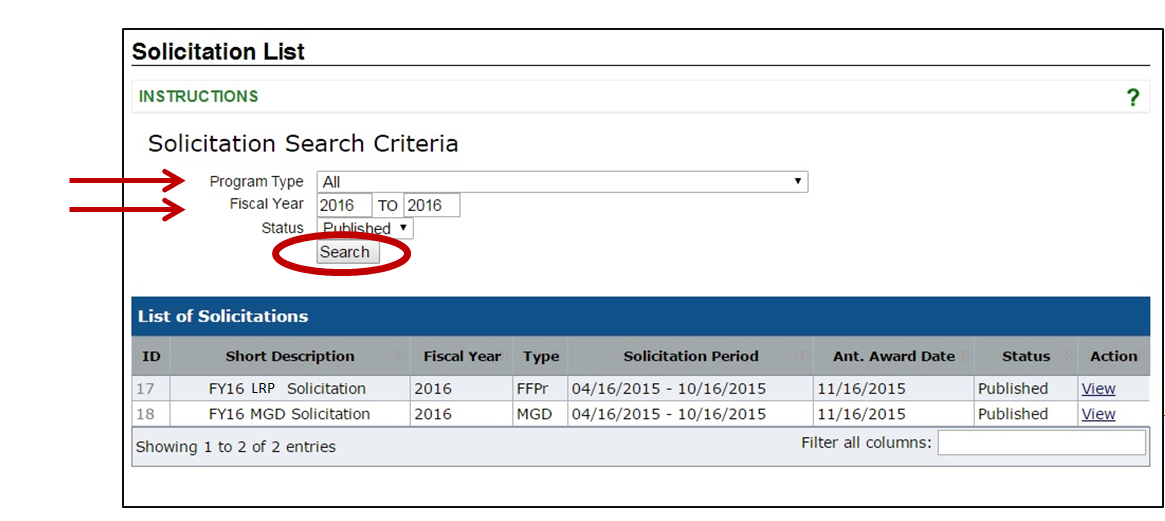This screenshot has height=521, width=1165.
Task: Sort by the Fiscal Year column header
Action: pos(462,356)
